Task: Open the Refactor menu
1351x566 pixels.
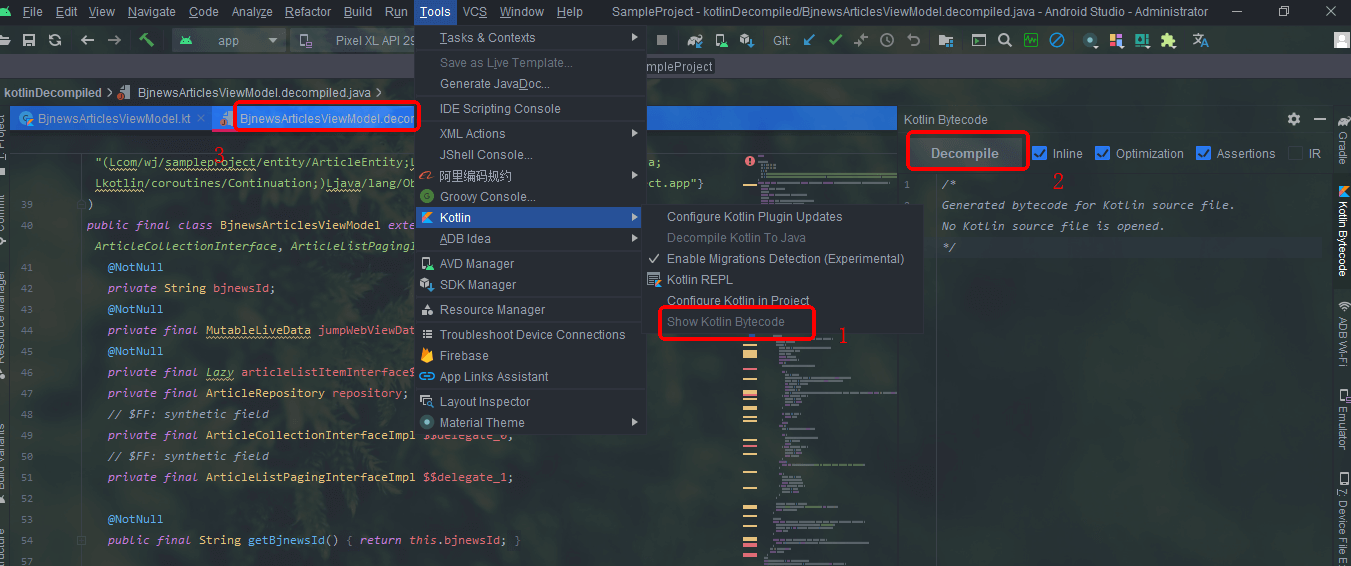Action: pos(308,12)
